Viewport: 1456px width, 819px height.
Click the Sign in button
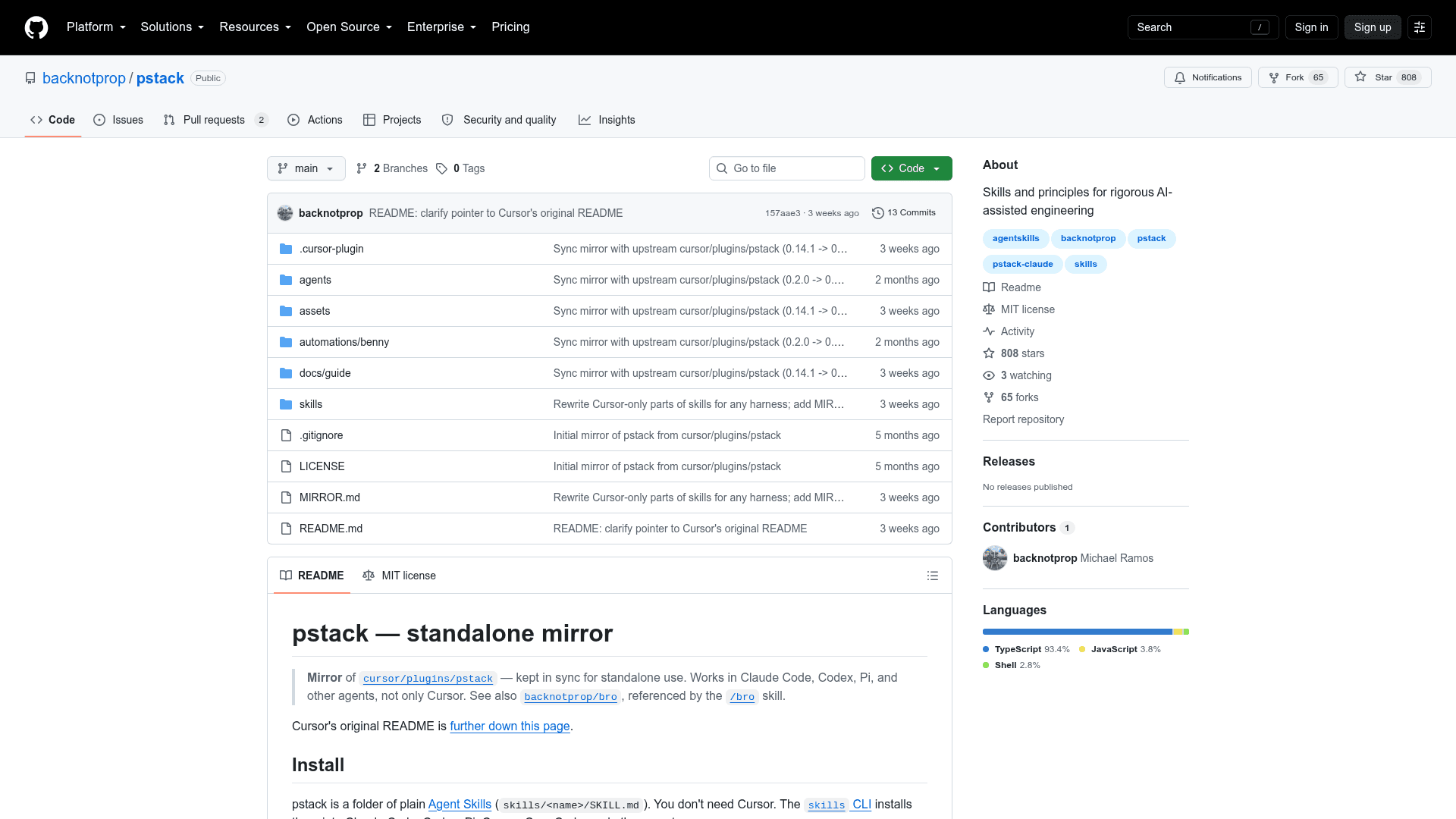coord(1311,27)
